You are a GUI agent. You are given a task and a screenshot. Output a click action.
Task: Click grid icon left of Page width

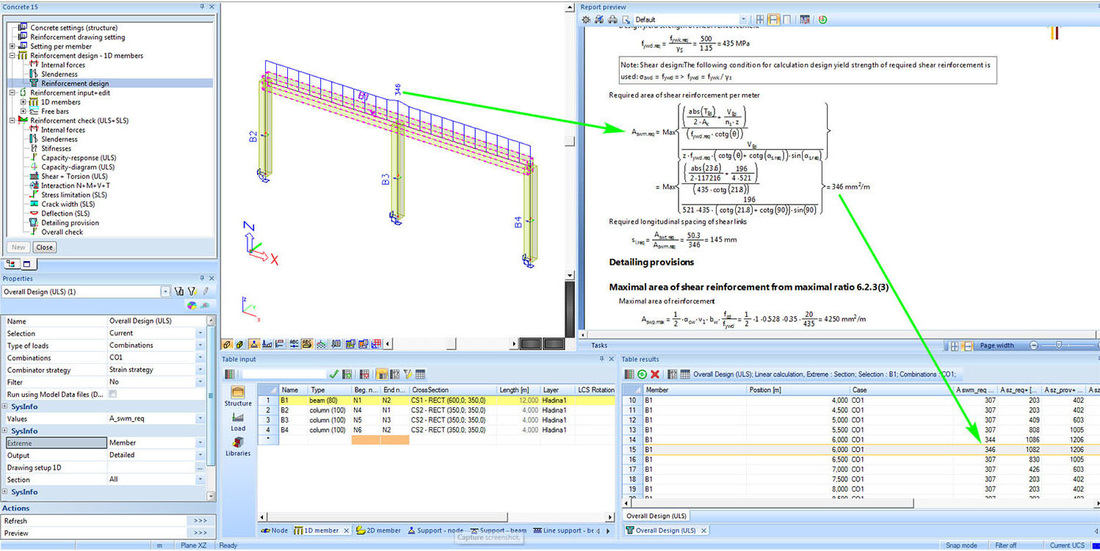(x=954, y=345)
